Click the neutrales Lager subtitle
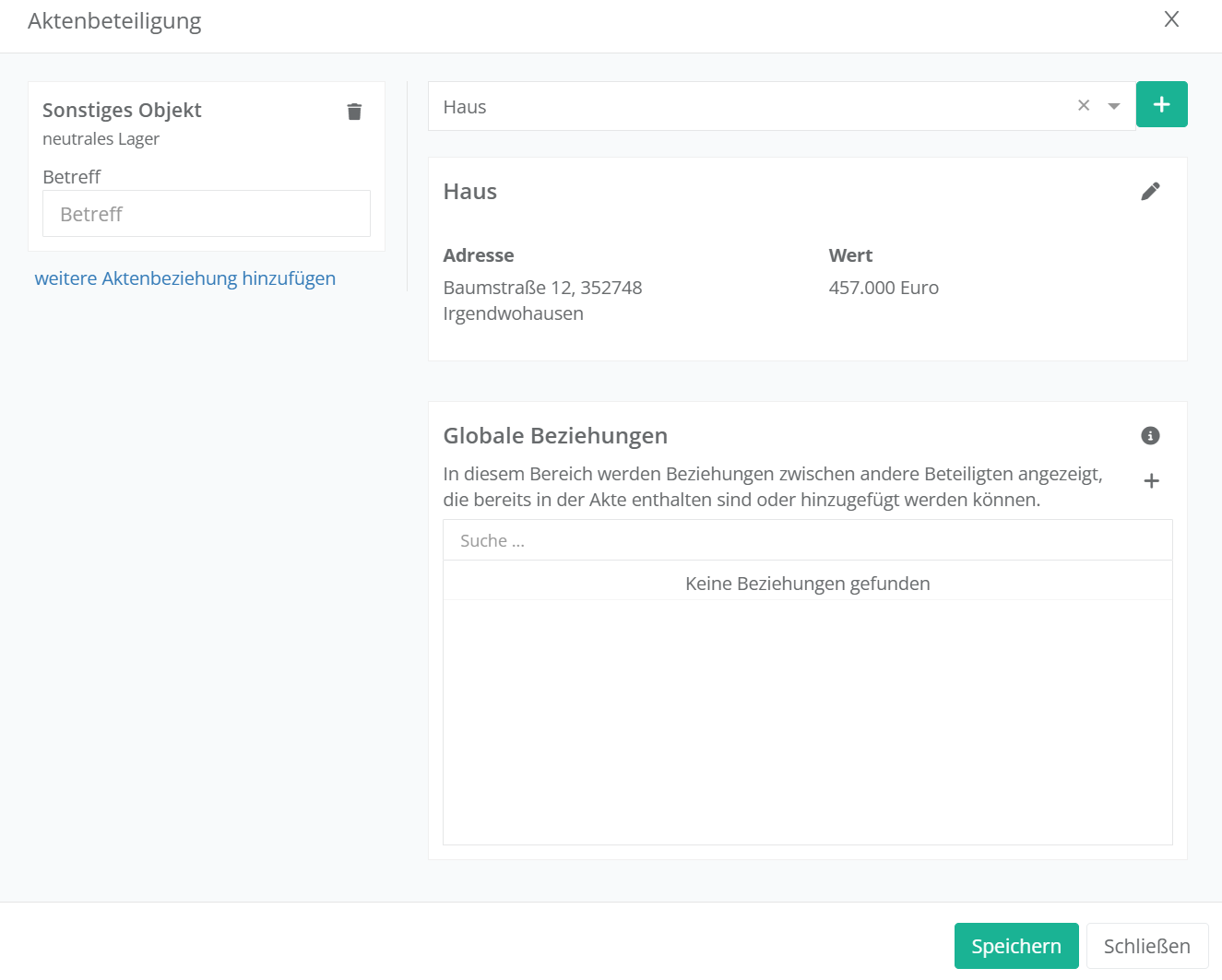The height and width of the screenshot is (980, 1222). [101, 139]
